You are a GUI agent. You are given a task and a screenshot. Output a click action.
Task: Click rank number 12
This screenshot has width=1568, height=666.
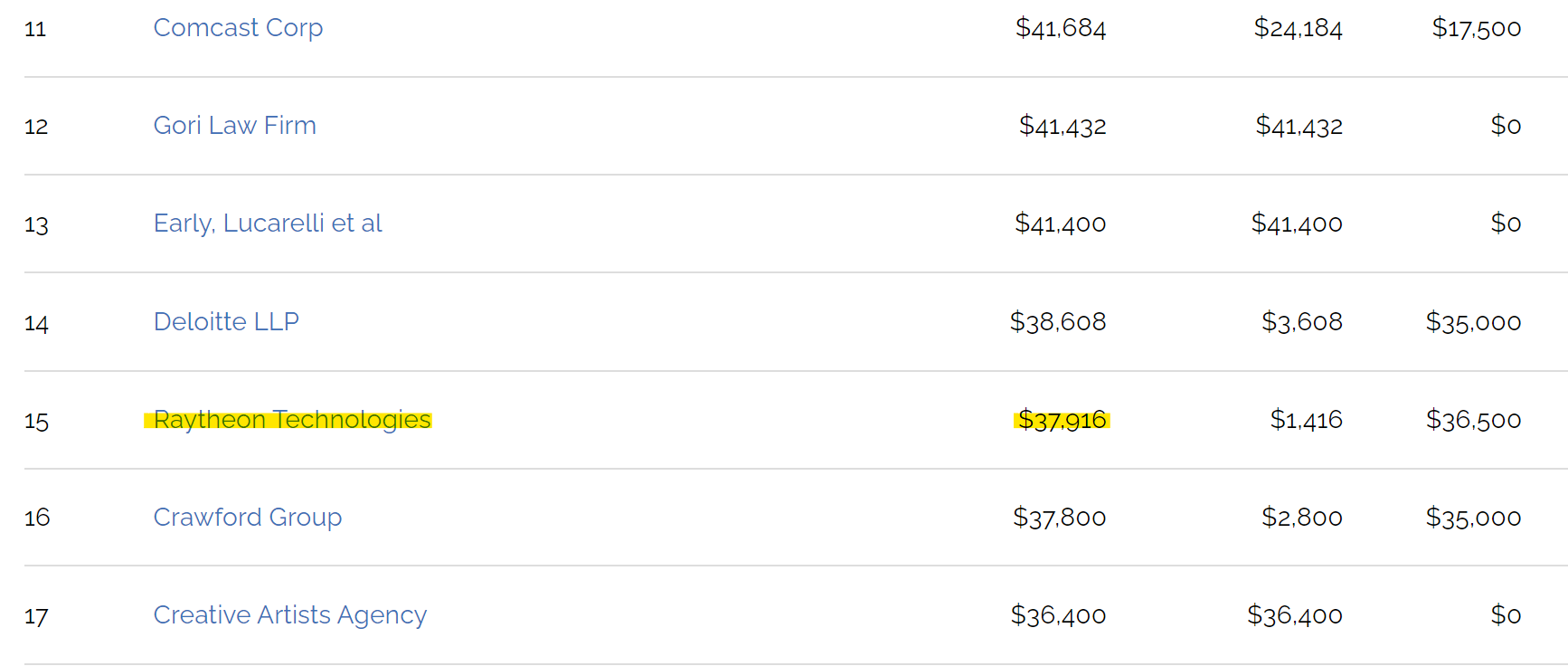36,127
